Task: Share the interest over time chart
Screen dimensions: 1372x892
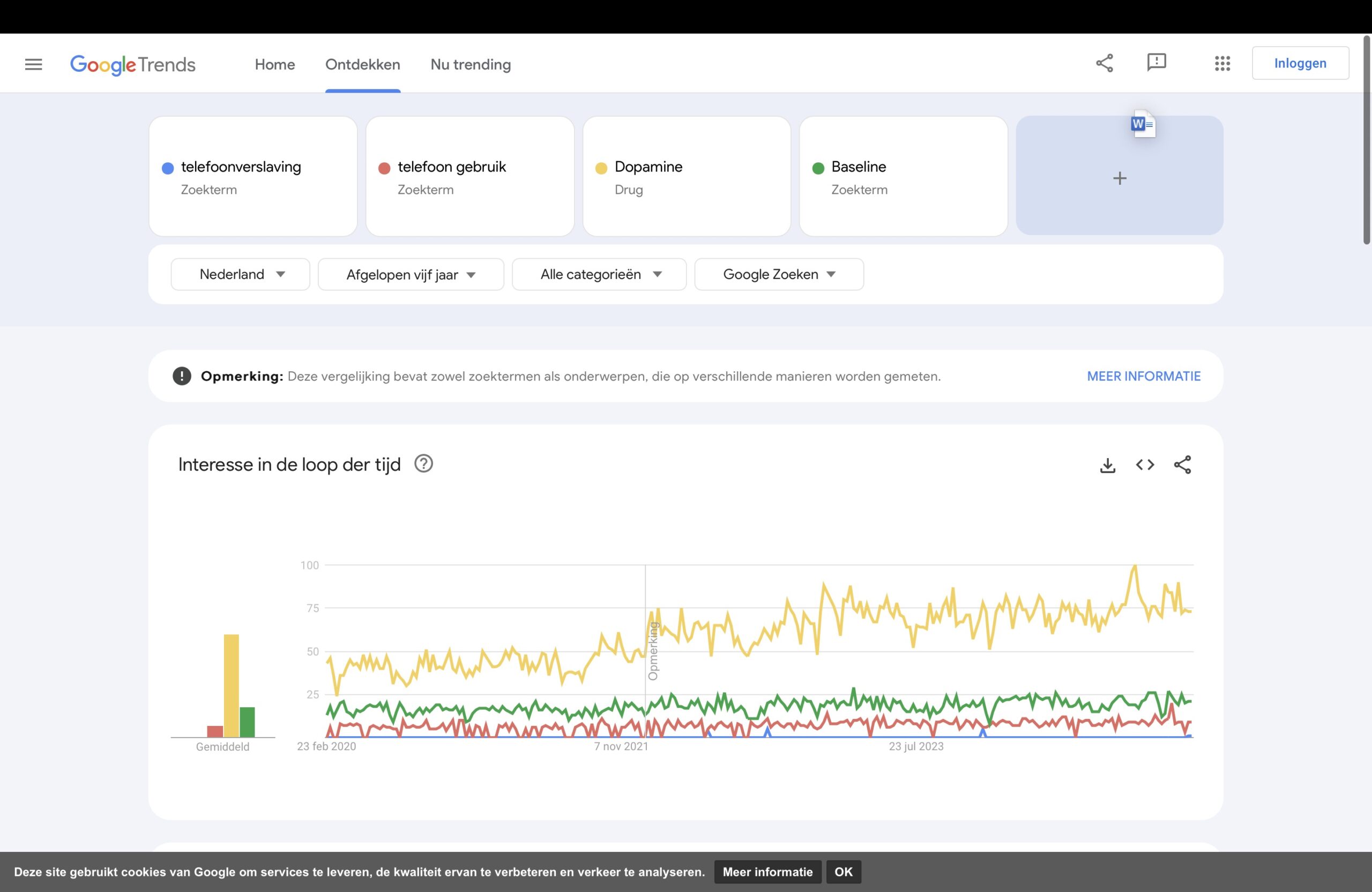Action: coord(1182,464)
